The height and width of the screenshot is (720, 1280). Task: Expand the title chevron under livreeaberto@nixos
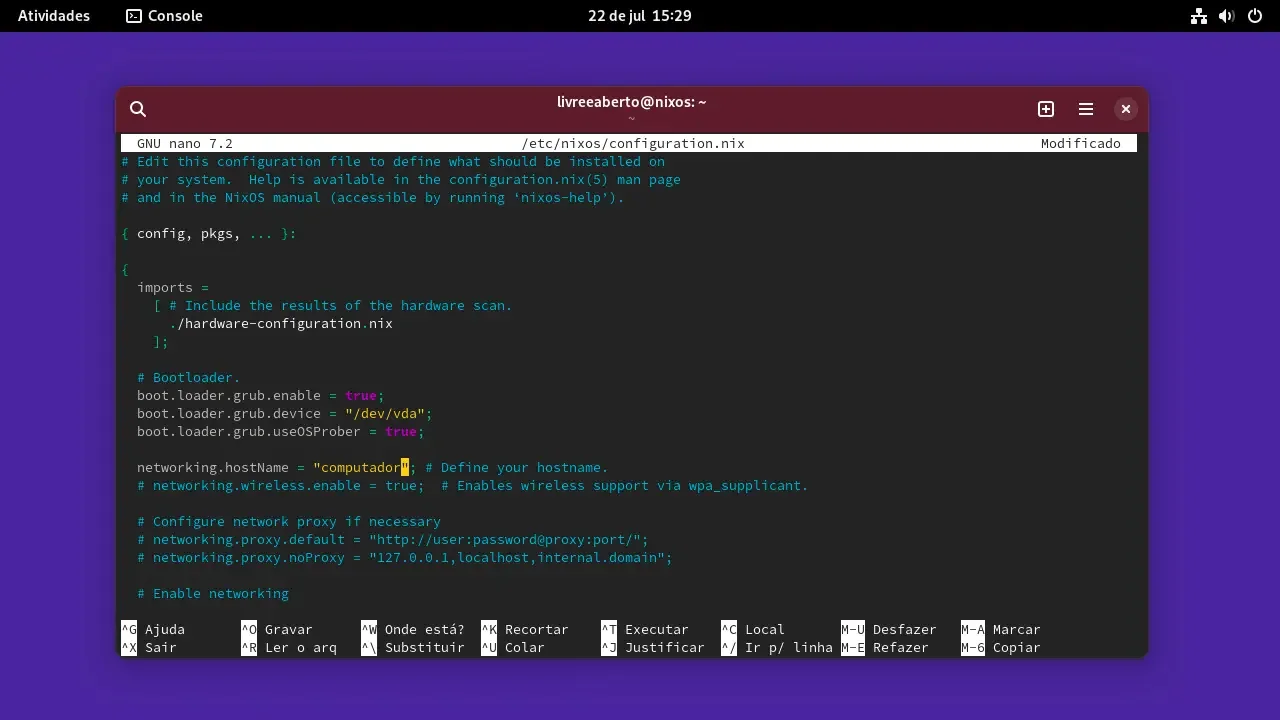point(631,118)
